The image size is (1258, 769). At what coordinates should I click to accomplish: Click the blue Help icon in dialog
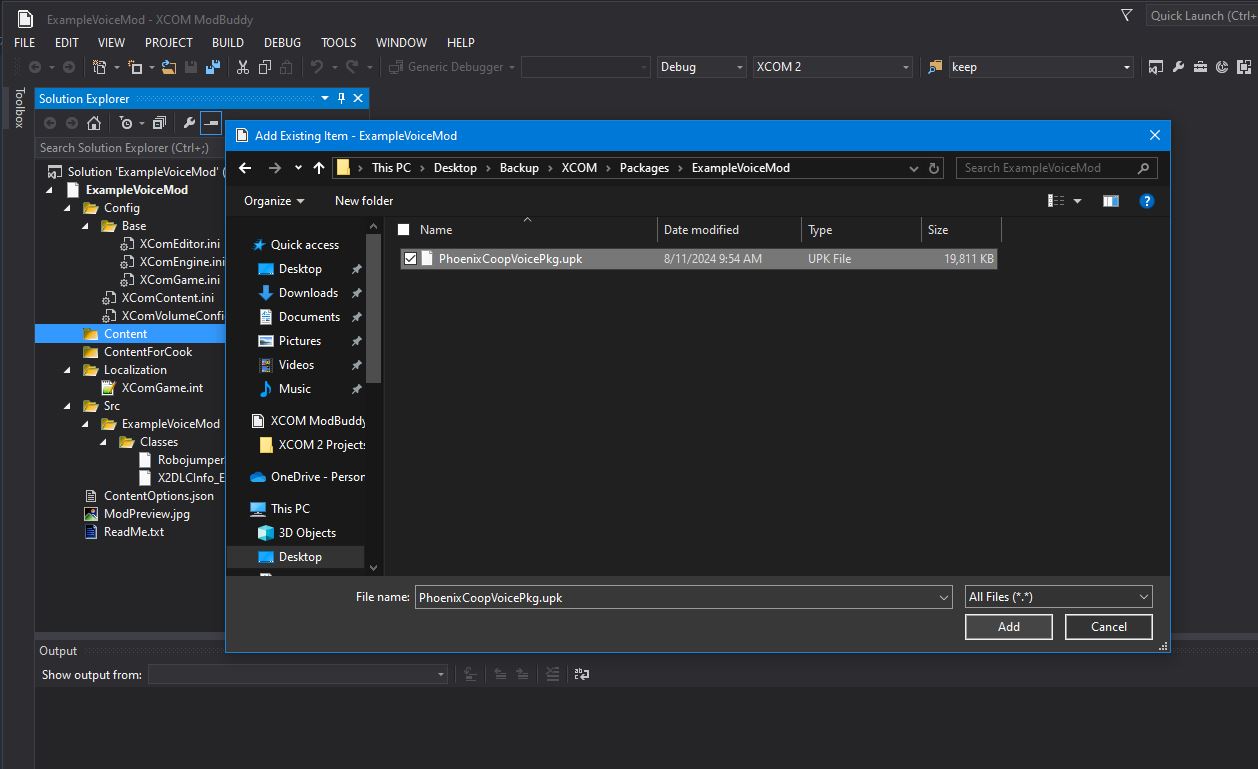pyautogui.click(x=1147, y=201)
